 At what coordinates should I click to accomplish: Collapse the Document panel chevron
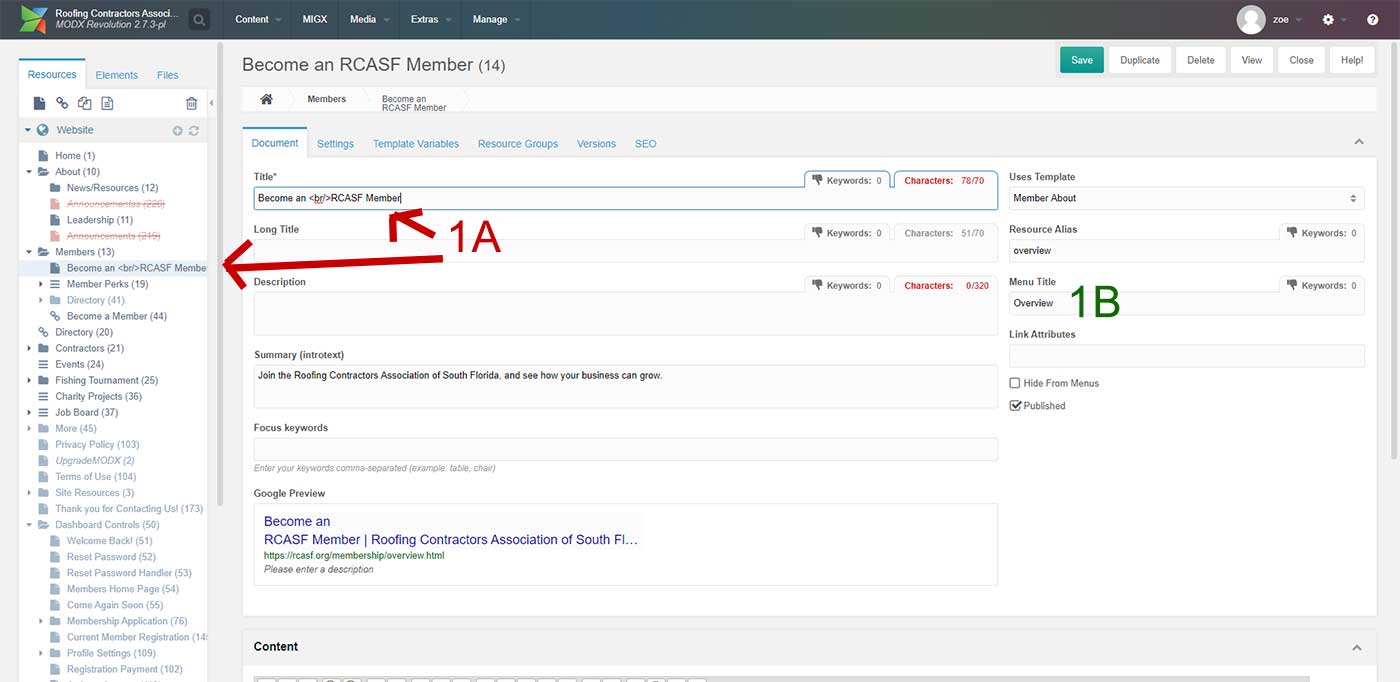1358,142
